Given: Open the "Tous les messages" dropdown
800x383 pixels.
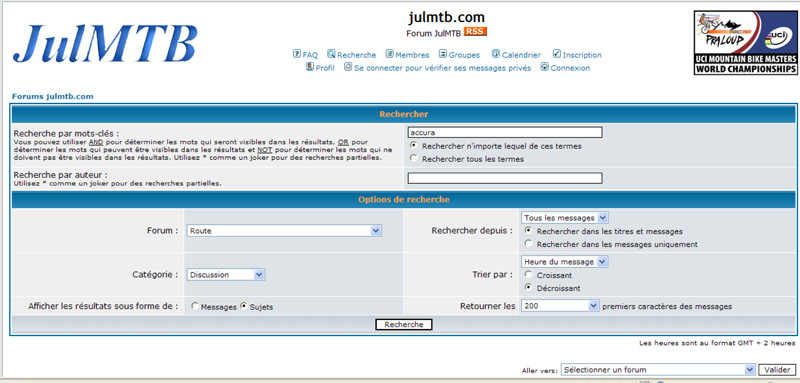Looking at the screenshot, I should 565,218.
